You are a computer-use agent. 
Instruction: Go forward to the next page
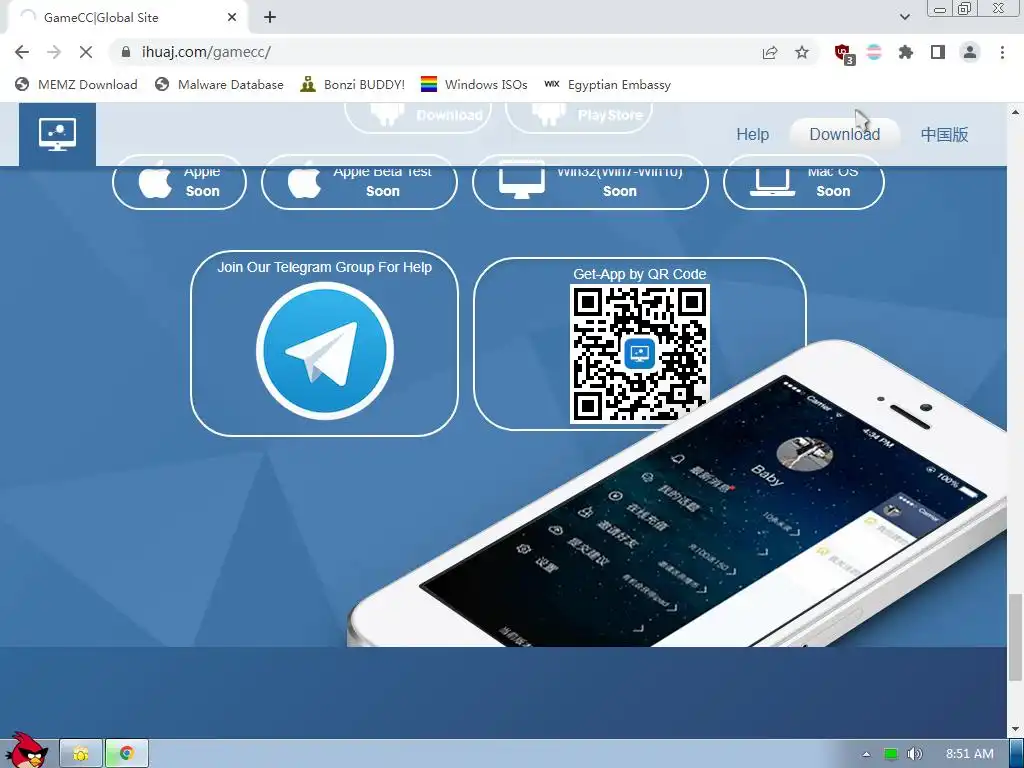[x=54, y=52]
